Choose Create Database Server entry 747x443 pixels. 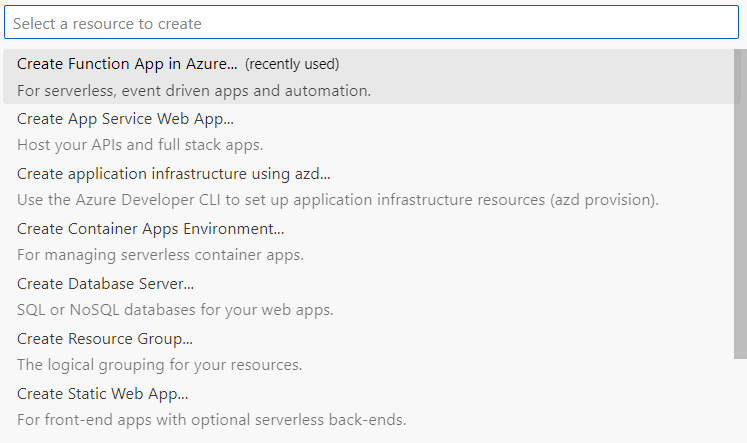[x=105, y=284]
